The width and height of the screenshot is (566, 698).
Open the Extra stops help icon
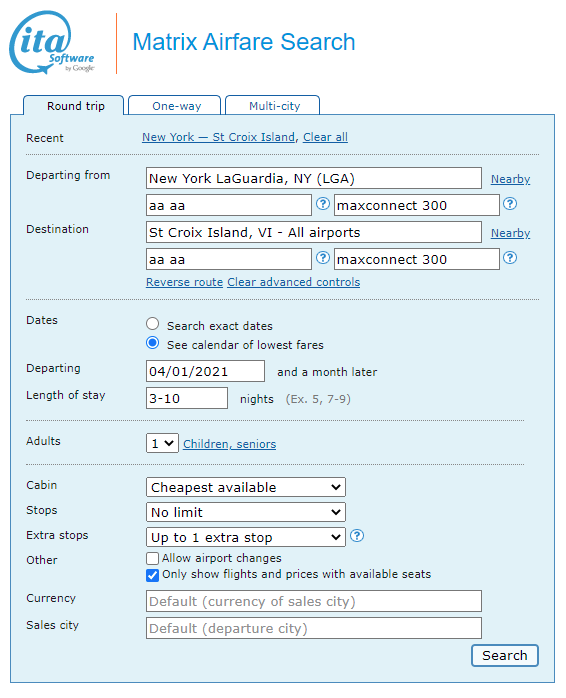pos(357,536)
